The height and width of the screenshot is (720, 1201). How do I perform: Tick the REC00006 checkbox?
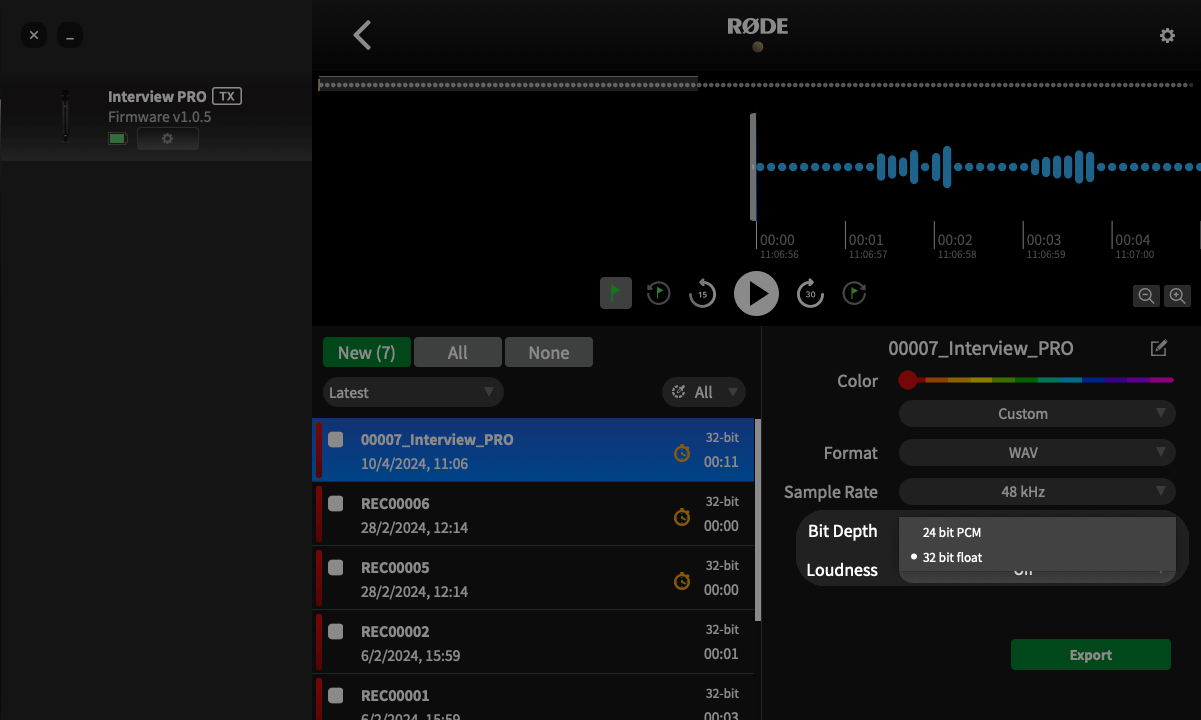(x=336, y=503)
